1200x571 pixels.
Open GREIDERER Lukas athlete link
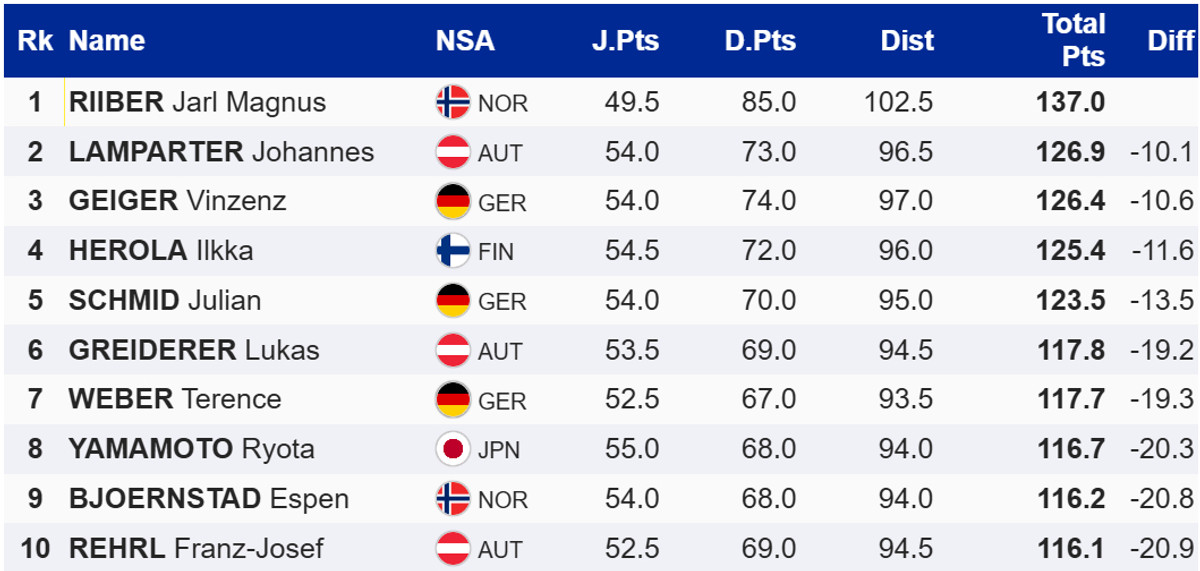pyautogui.click(x=194, y=350)
